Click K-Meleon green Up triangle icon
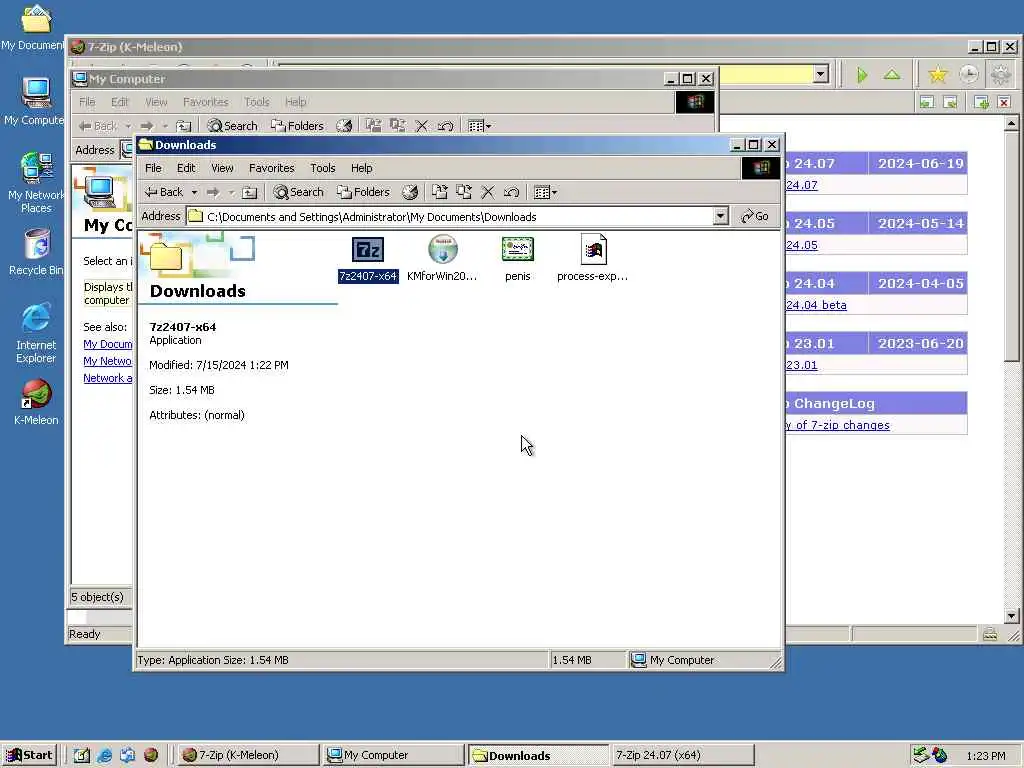The width and height of the screenshot is (1024, 768). point(891,74)
